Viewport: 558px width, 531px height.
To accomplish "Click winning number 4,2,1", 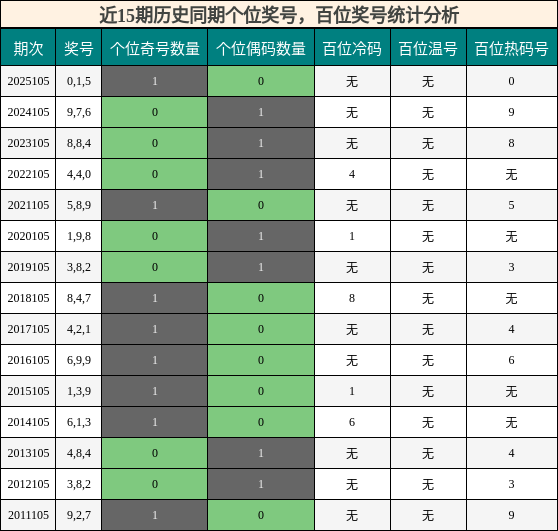I will tap(79, 329).
